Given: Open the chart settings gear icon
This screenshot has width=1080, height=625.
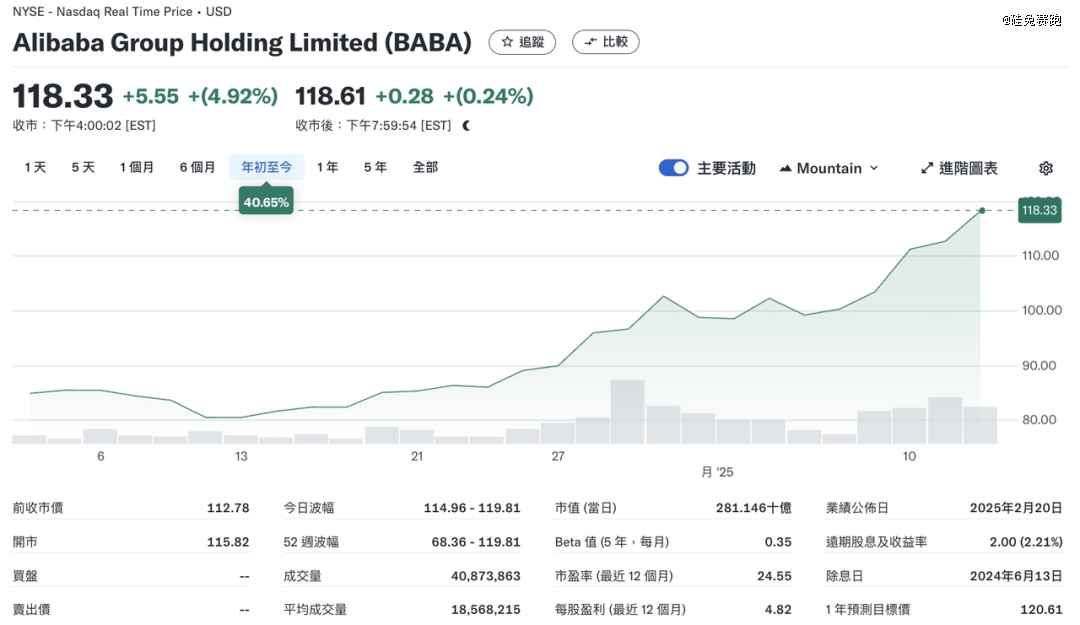Looking at the screenshot, I should pyautogui.click(x=1046, y=168).
